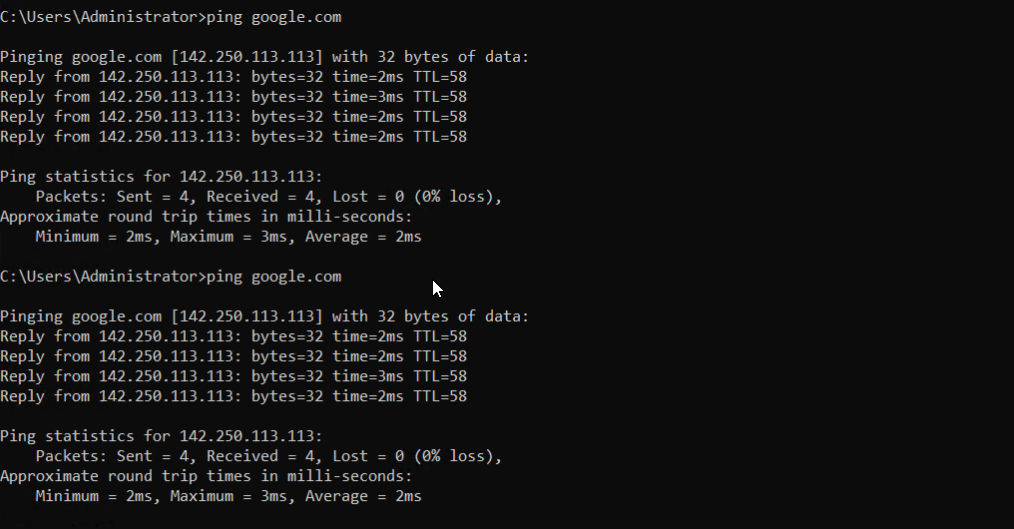Click the very first "Reply from" line

point(233,77)
